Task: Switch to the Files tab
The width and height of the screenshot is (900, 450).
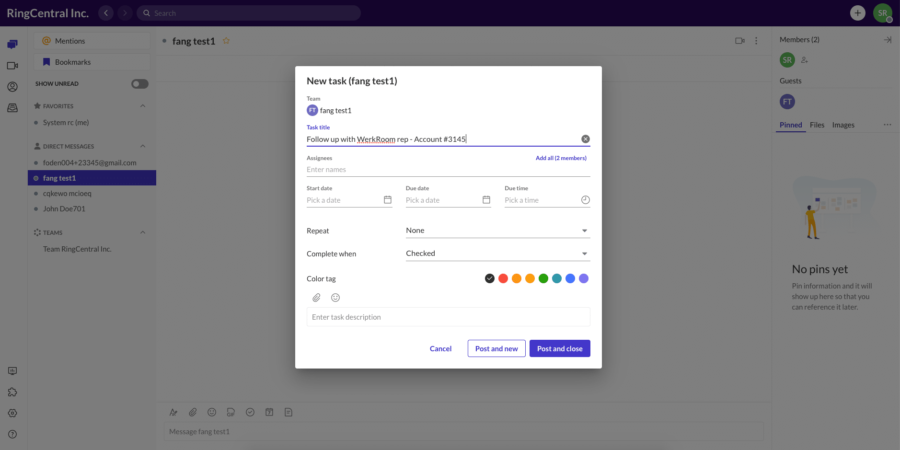Action: tap(817, 125)
